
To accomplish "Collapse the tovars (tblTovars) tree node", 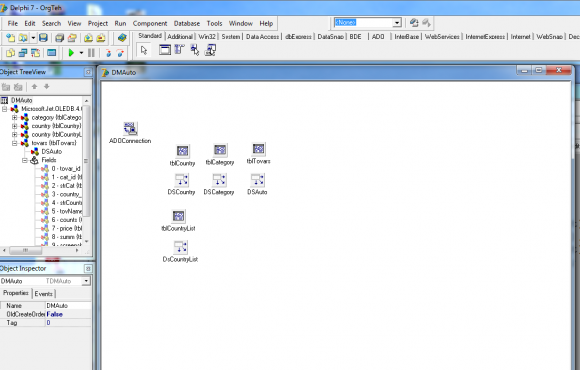I will 14,143.
